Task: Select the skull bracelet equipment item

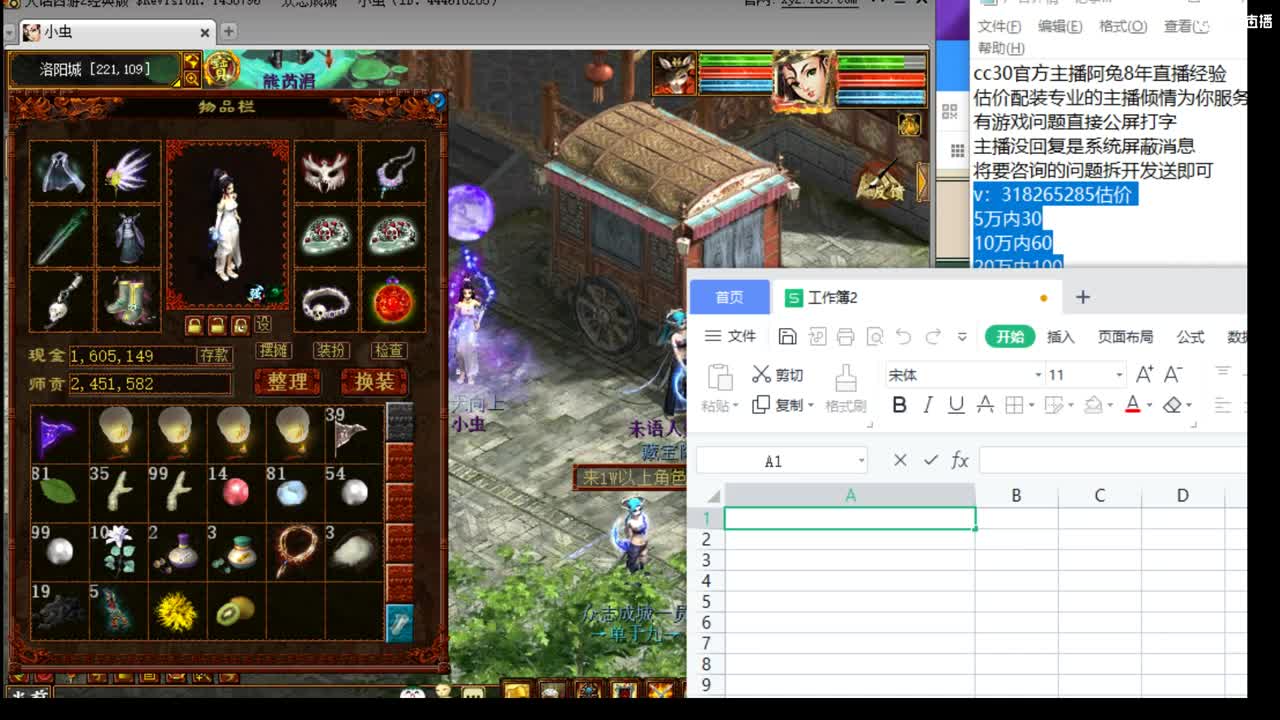Action: [325, 301]
